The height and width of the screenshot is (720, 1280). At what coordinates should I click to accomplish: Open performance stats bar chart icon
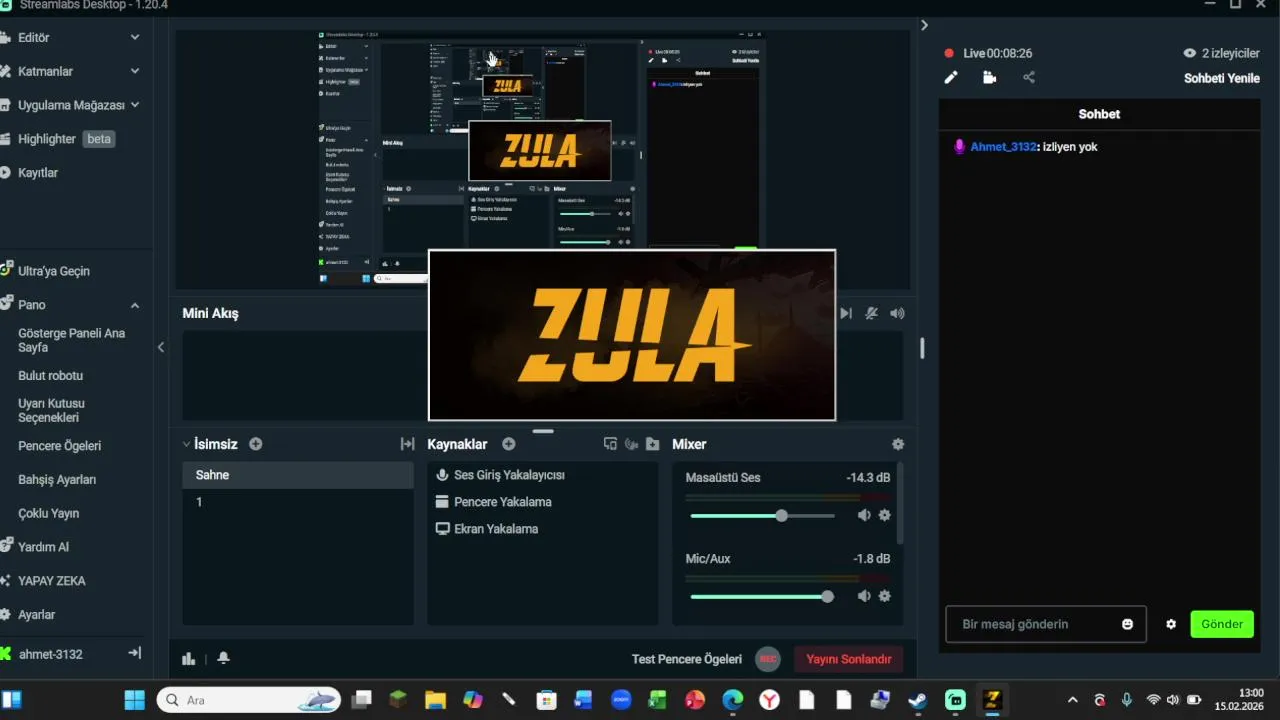[188, 658]
